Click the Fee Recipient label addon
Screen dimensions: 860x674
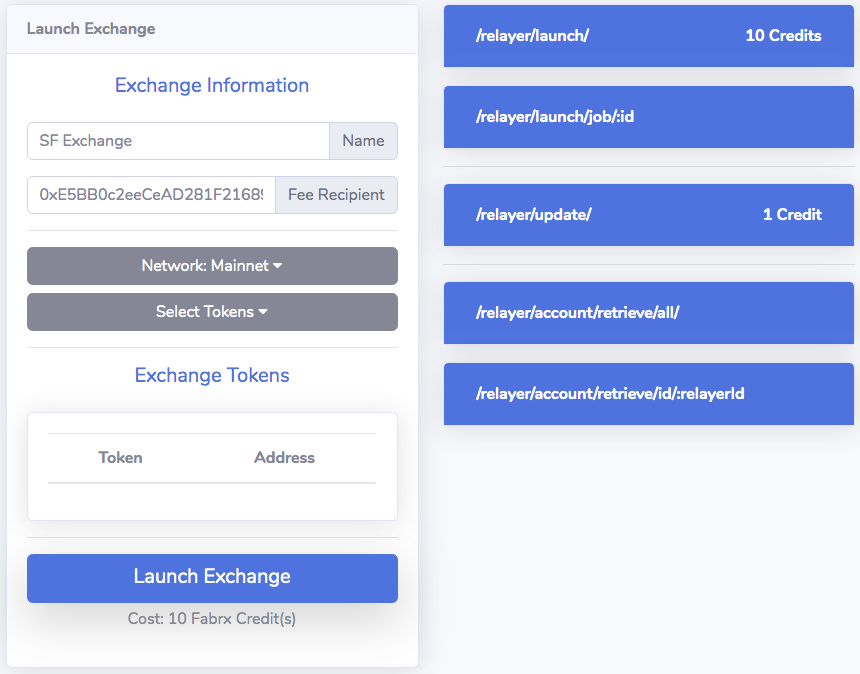pyautogui.click(x=336, y=195)
